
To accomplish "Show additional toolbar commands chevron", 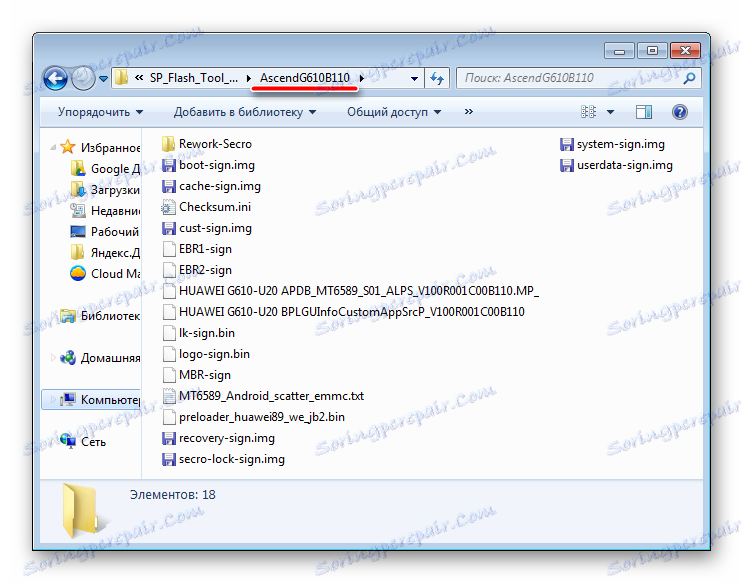I will click(x=469, y=112).
